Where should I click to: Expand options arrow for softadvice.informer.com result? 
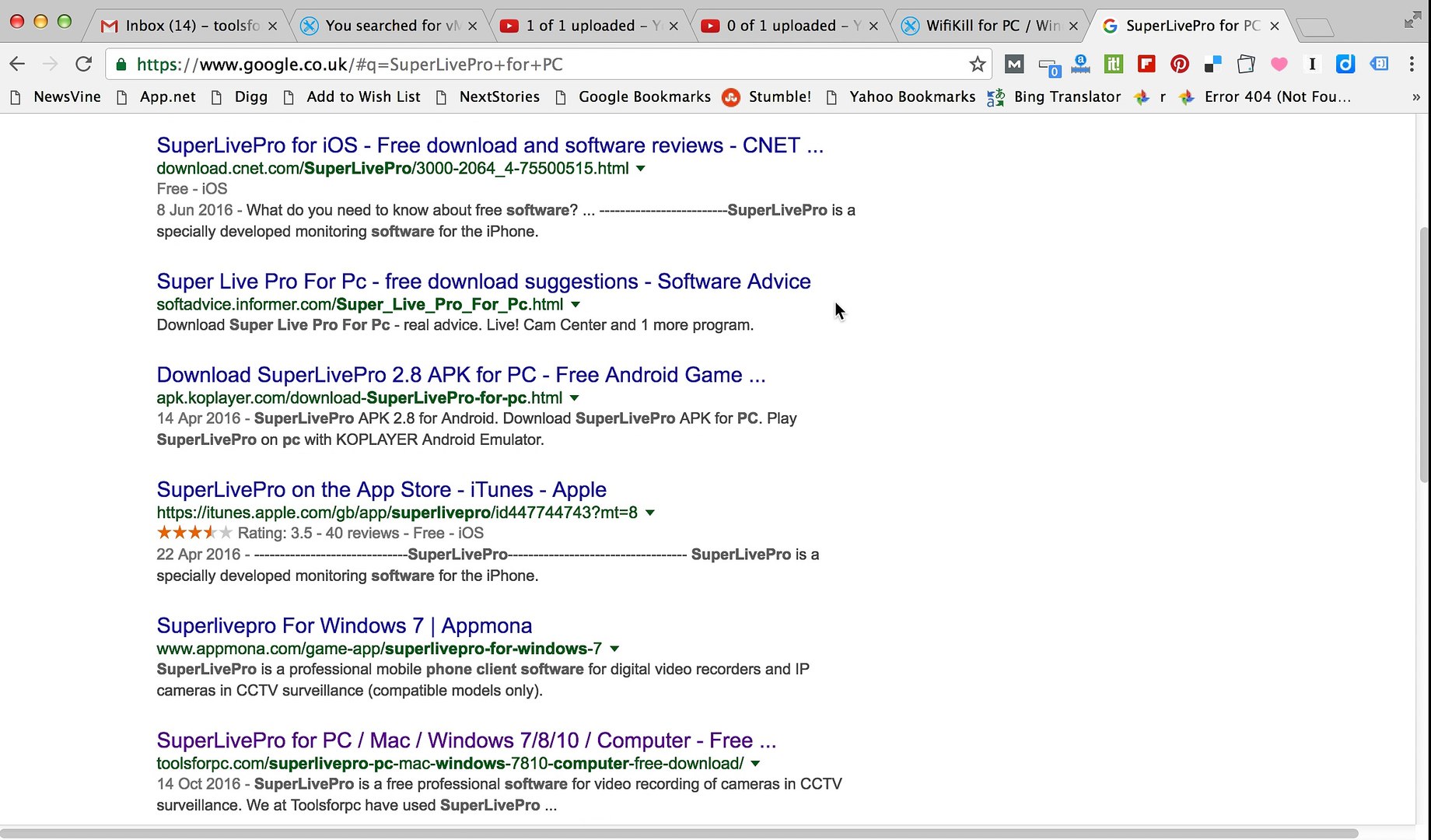tap(576, 305)
